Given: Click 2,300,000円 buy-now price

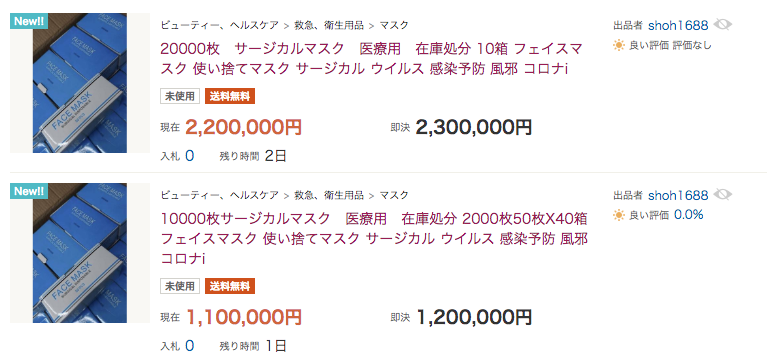Looking at the screenshot, I should coord(474,128).
